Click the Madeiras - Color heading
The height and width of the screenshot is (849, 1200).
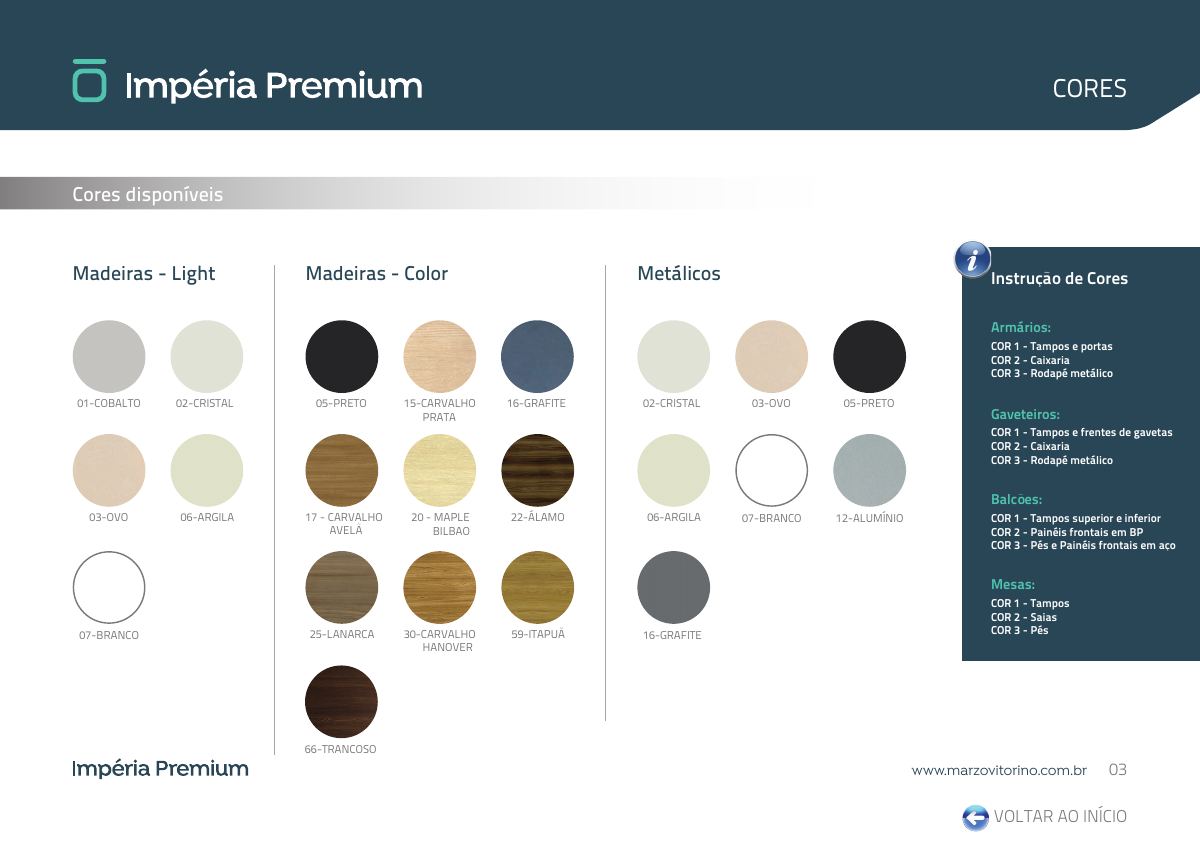point(377,273)
